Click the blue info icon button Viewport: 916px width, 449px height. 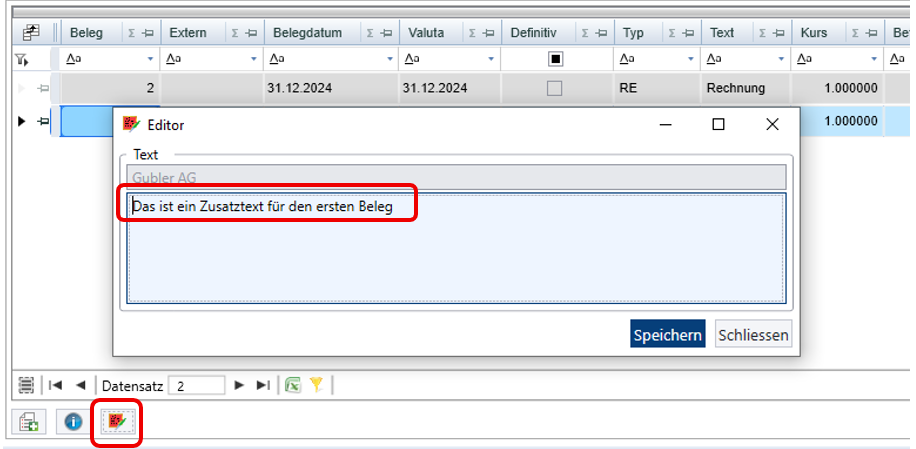(73, 422)
